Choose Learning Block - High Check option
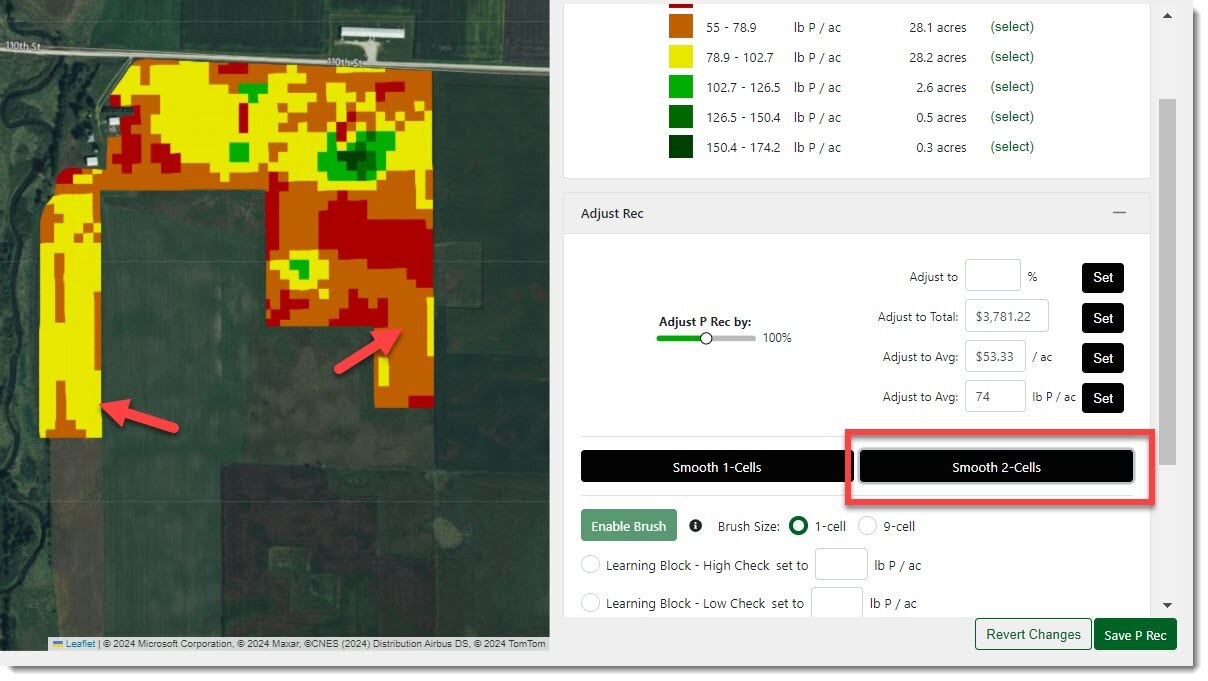Image resolution: width=1208 pixels, height=681 pixels. [x=591, y=565]
